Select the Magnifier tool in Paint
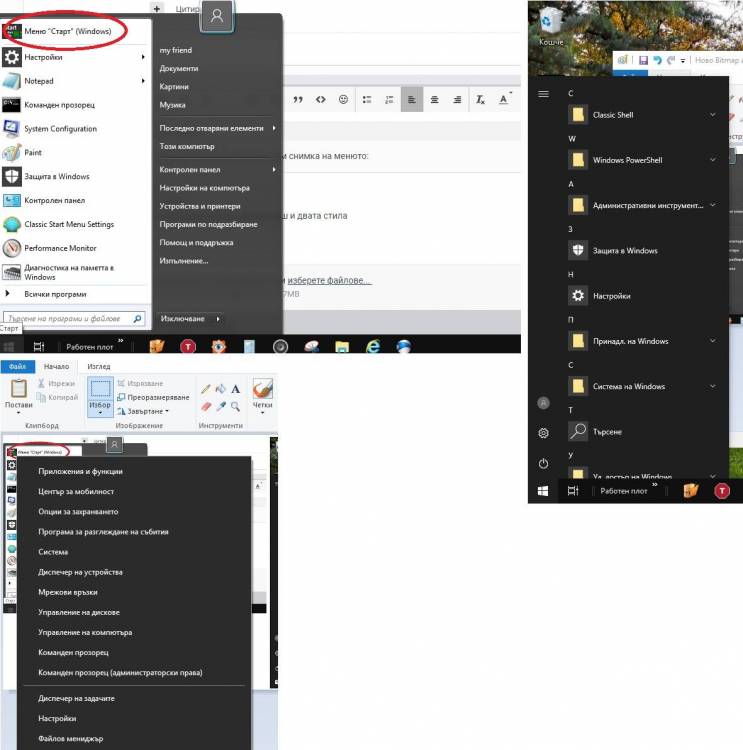The height and width of the screenshot is (750, 743). (235, 407)
